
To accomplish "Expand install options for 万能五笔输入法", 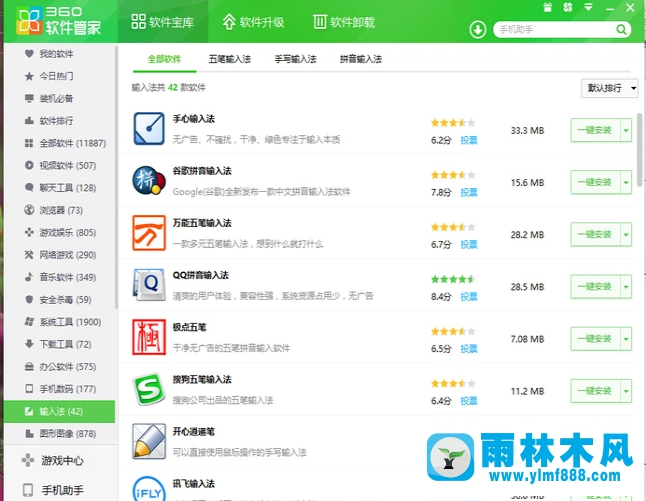I will pyautogui.click(x=626, y=234).
